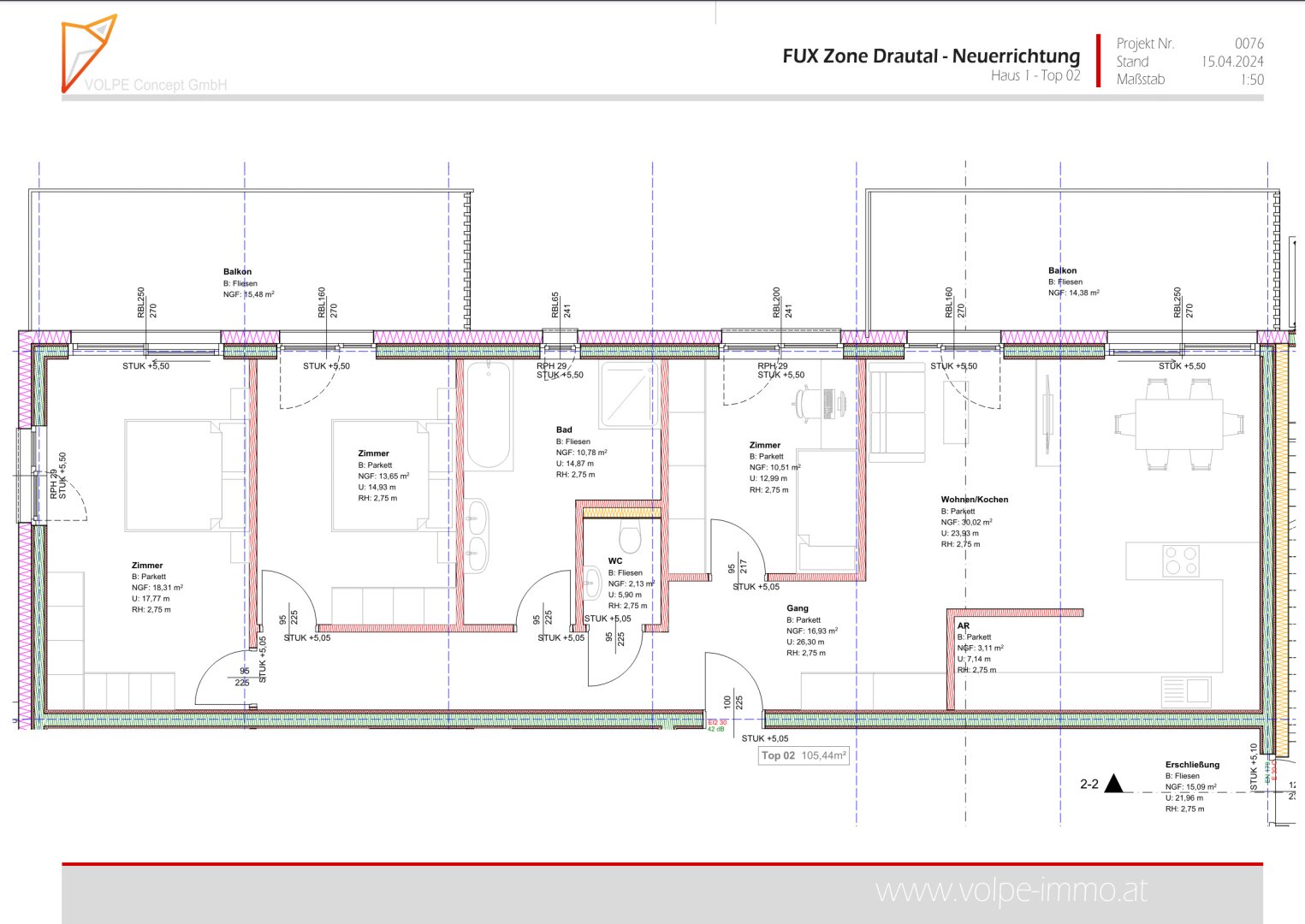Click the title FUX Zone Drautal - Neuerrichtung

coord(931,56)
